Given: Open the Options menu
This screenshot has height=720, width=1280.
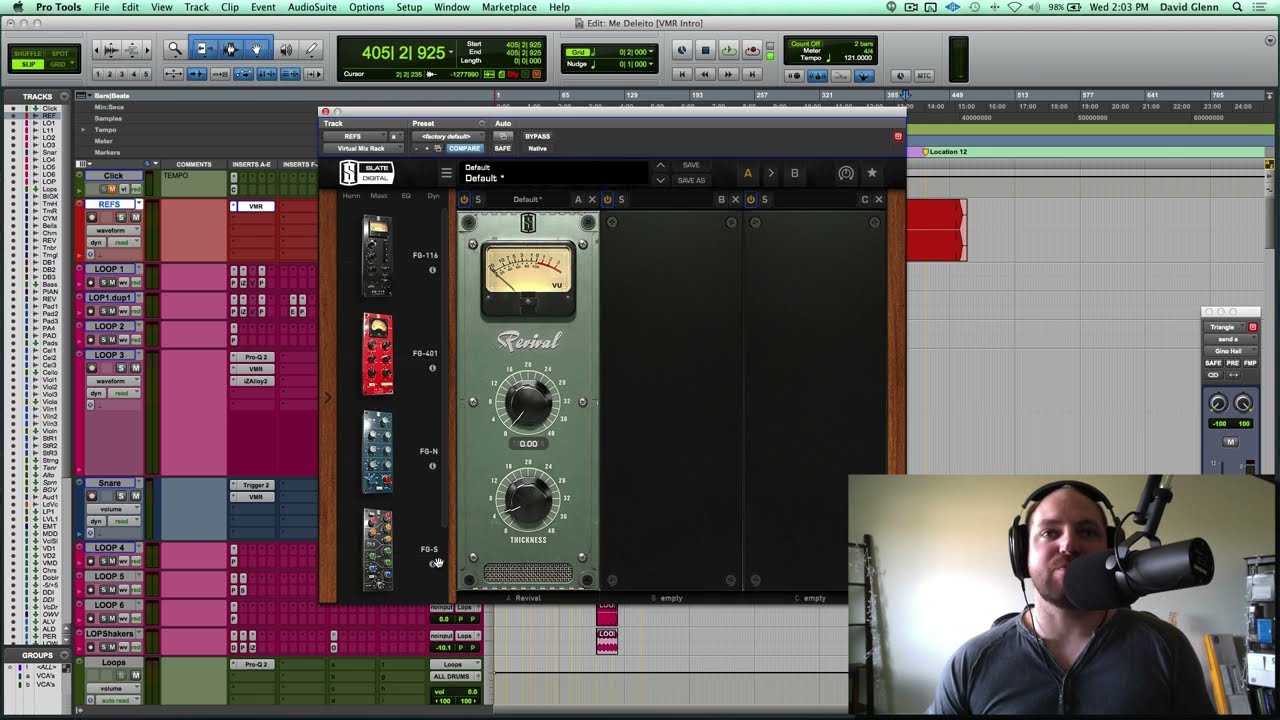Looking at the screenshot, I should coord(366,7).
